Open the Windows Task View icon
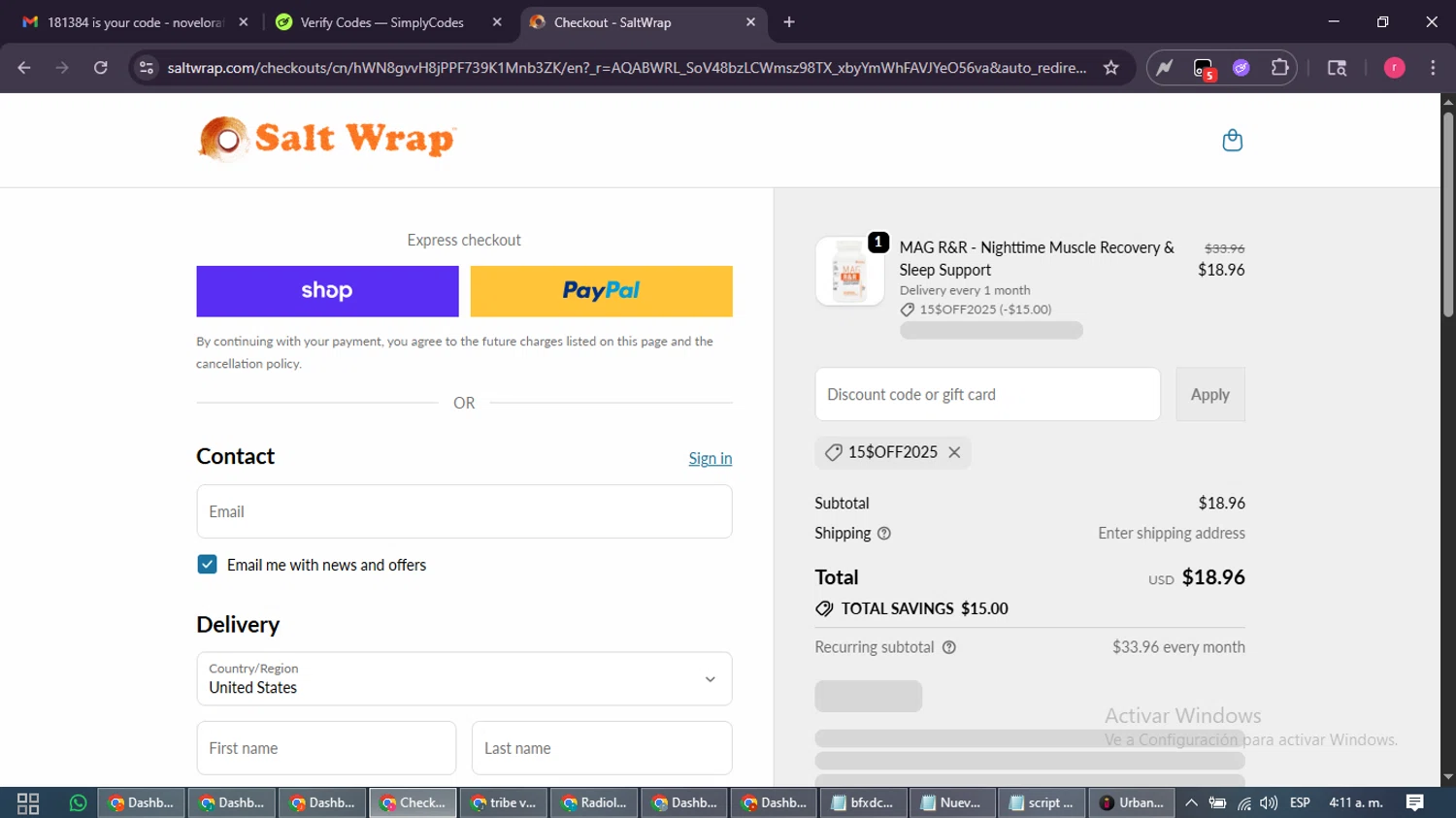This screenshot has height=818, width=1456. [28, 803]
